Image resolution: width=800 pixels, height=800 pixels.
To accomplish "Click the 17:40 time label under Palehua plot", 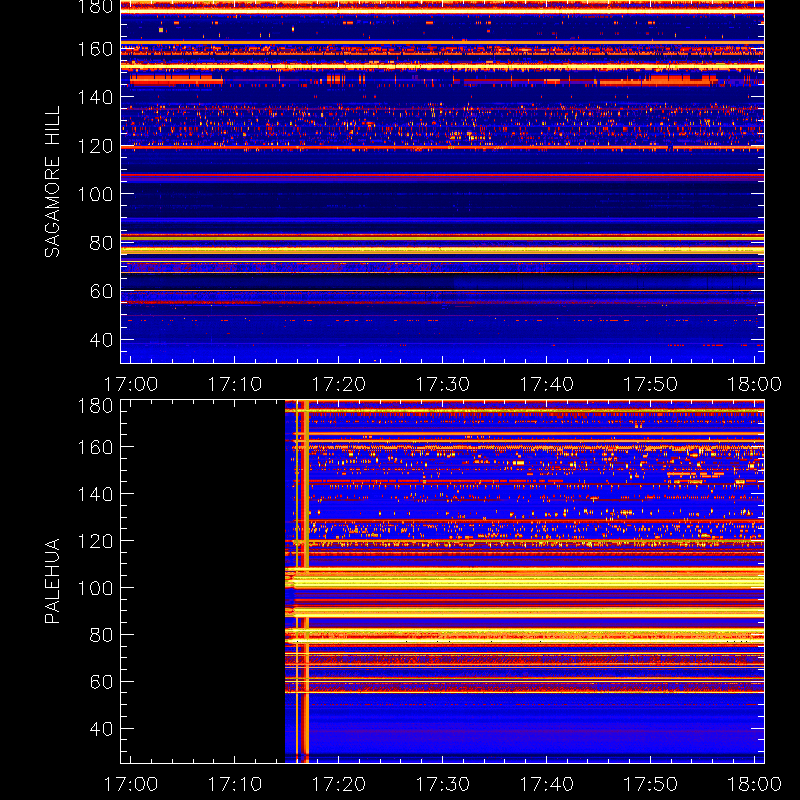I will pos(547,784).
